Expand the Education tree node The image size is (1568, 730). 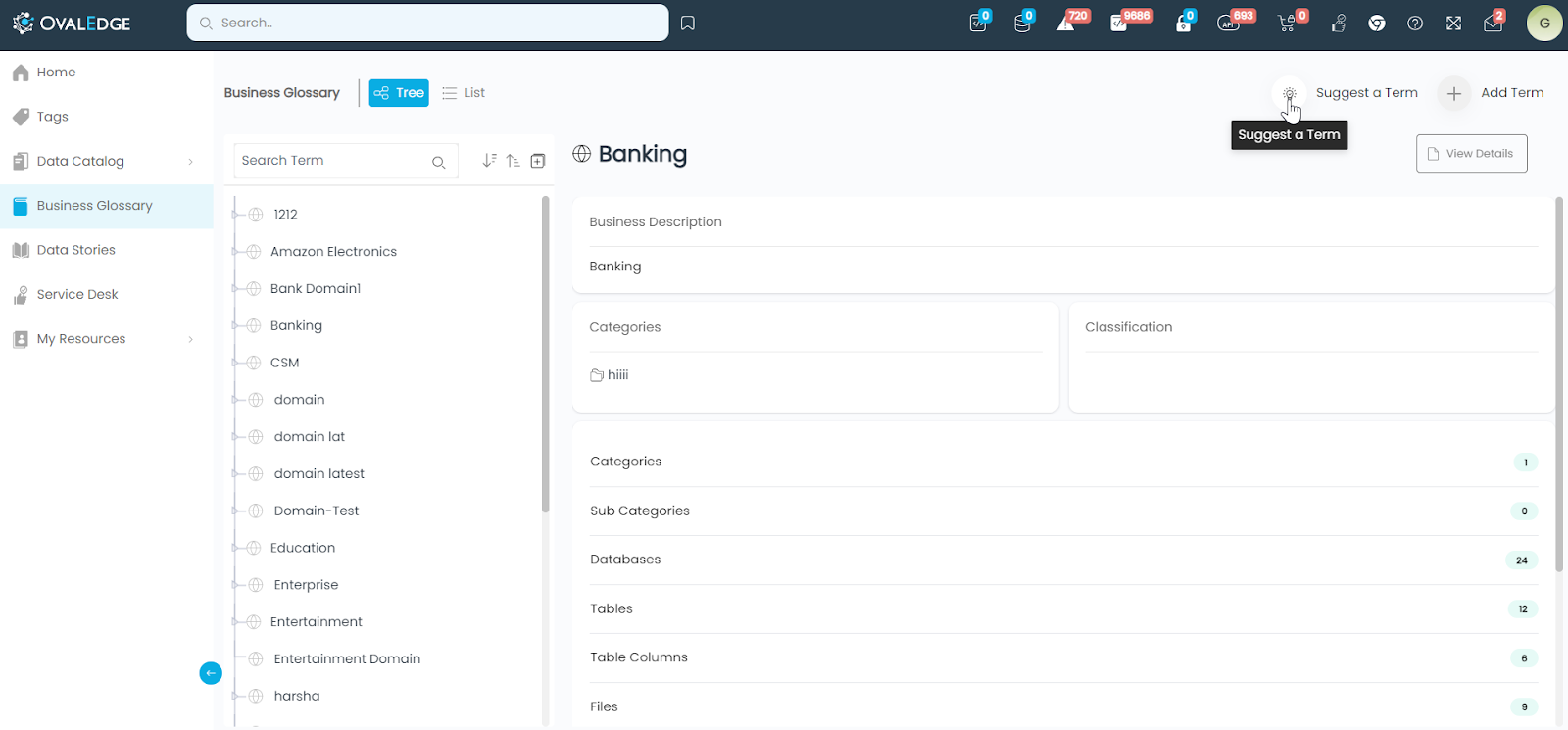[x=235, y=548]
